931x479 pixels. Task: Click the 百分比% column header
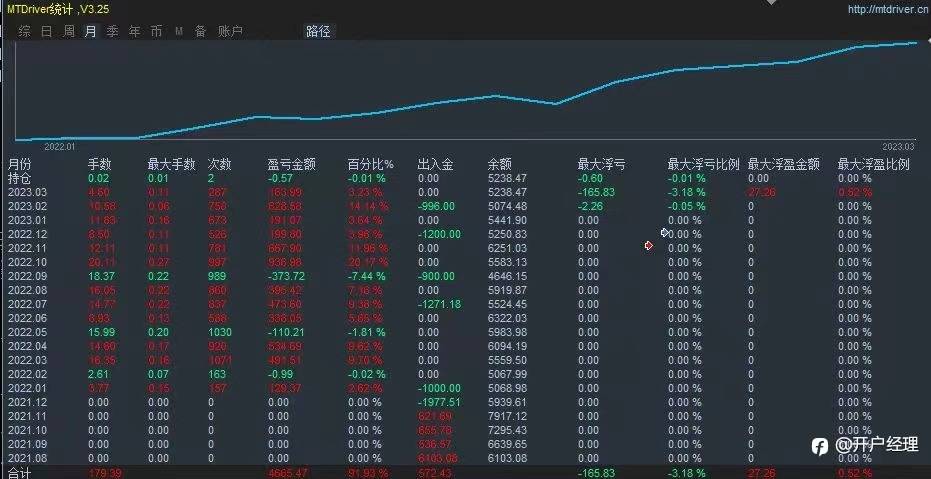point(371,164)
